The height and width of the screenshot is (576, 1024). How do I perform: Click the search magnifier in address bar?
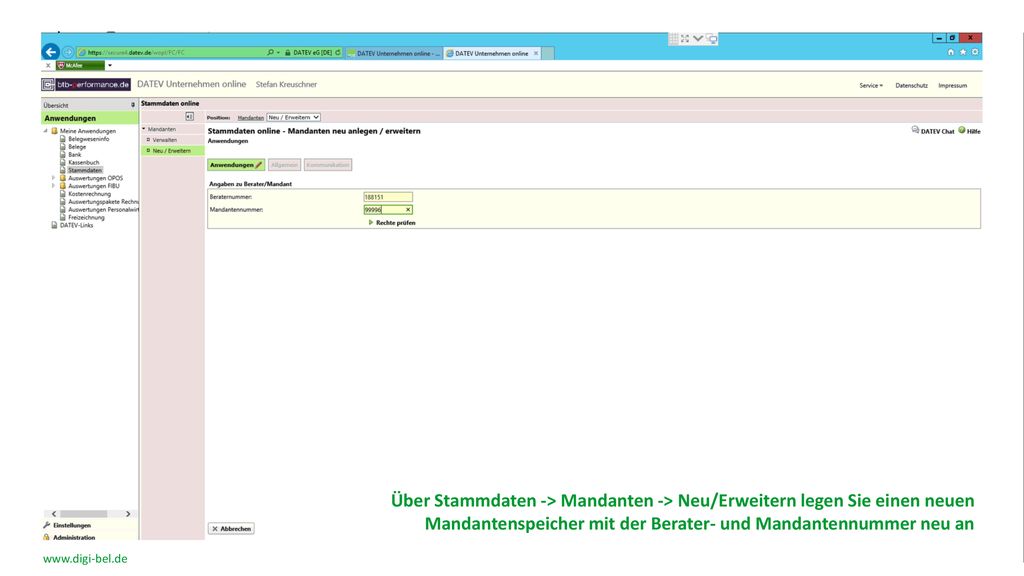pos(270,52)
